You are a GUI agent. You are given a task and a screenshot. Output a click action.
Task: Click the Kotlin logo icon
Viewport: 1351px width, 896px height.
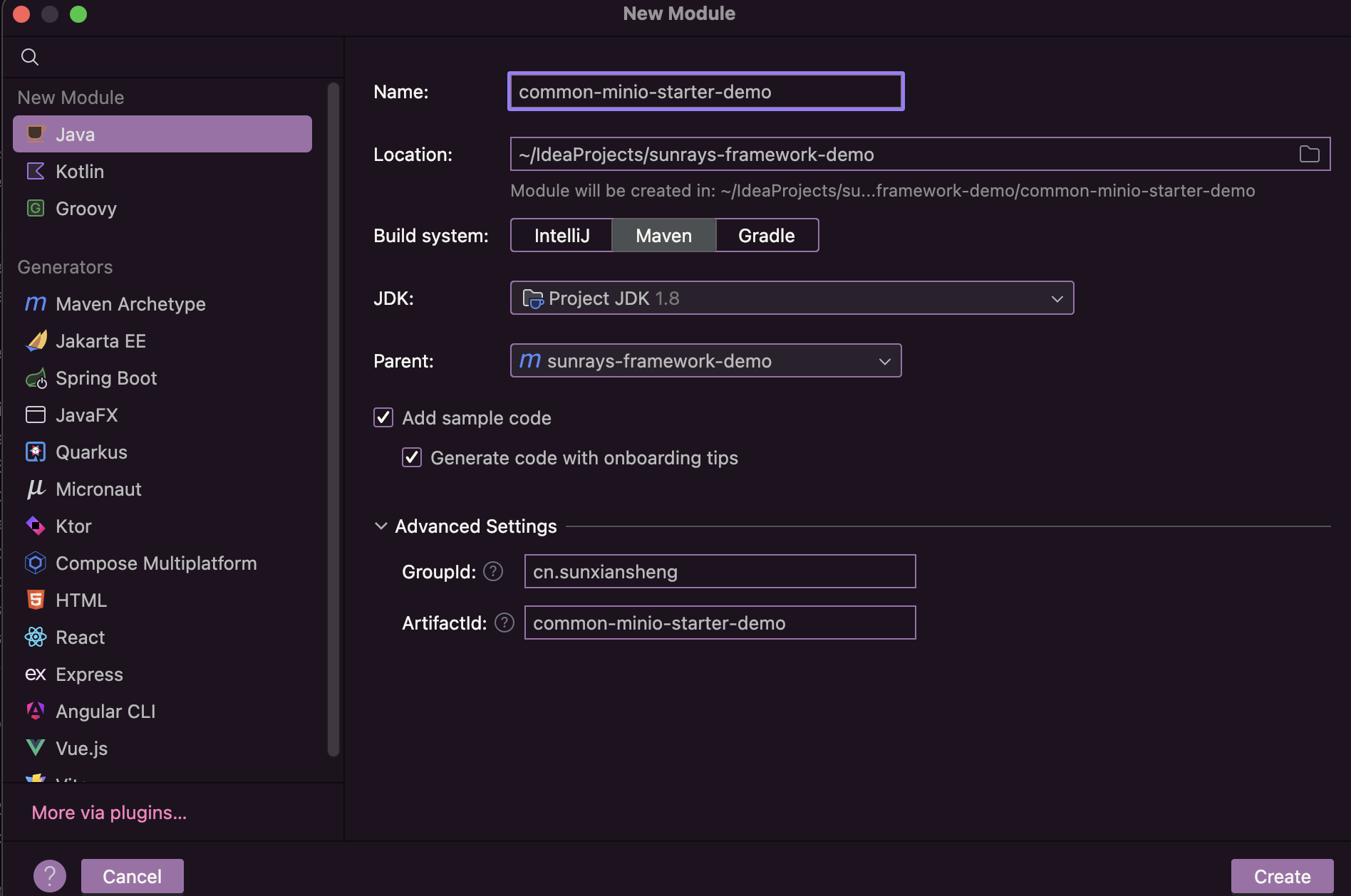[x=36, y=171]
